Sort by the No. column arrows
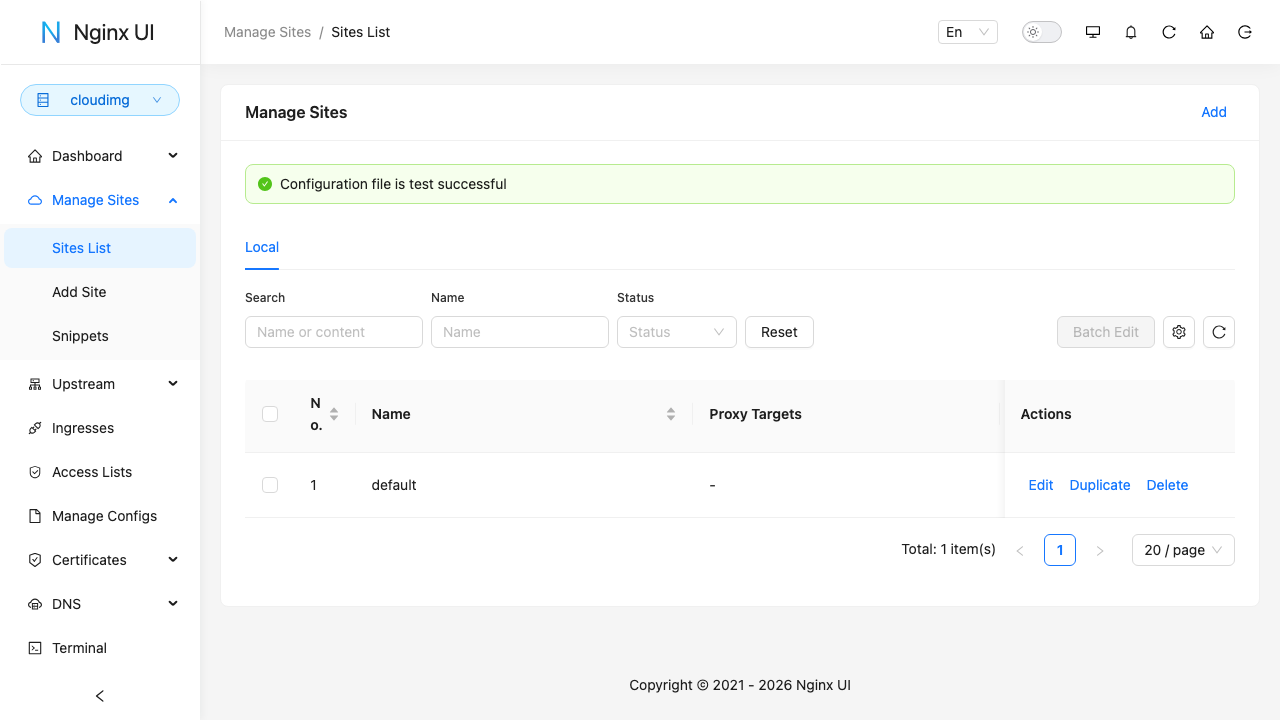 [x=334, y=414]
